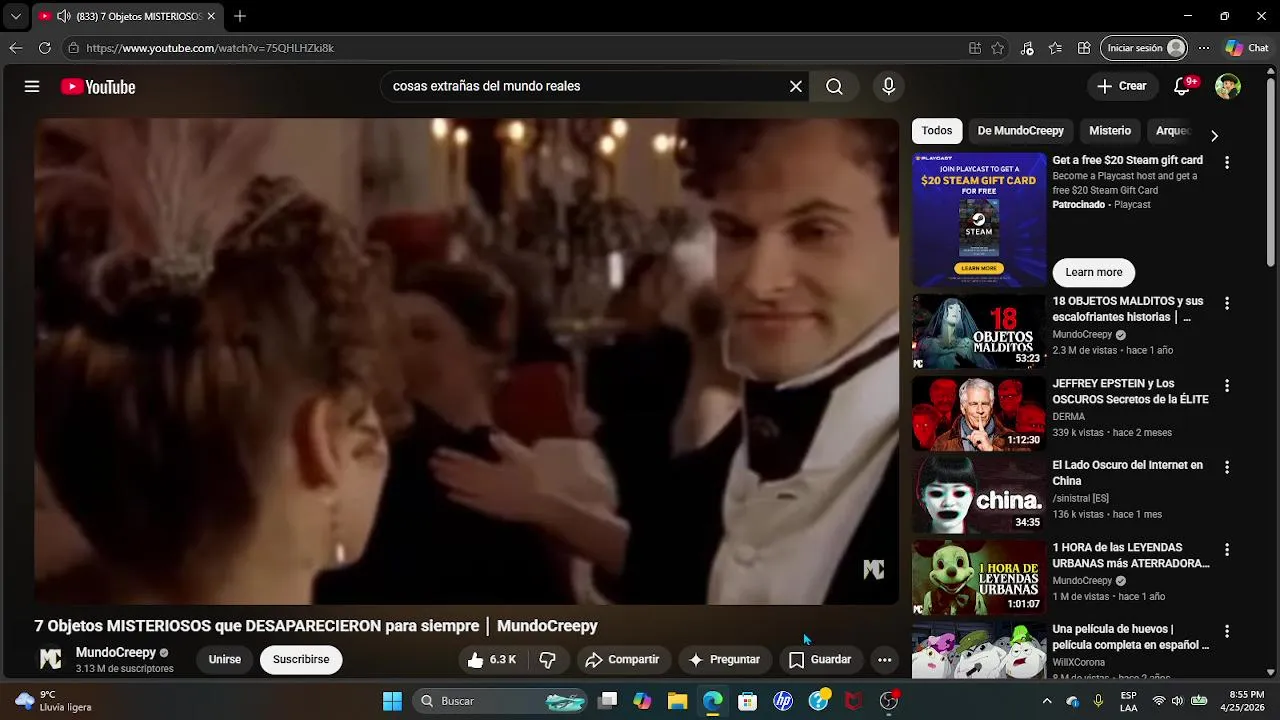This screenshot has height=720, width=1280.
Task: Dislike the video with thumbs down
Action: 547,660
